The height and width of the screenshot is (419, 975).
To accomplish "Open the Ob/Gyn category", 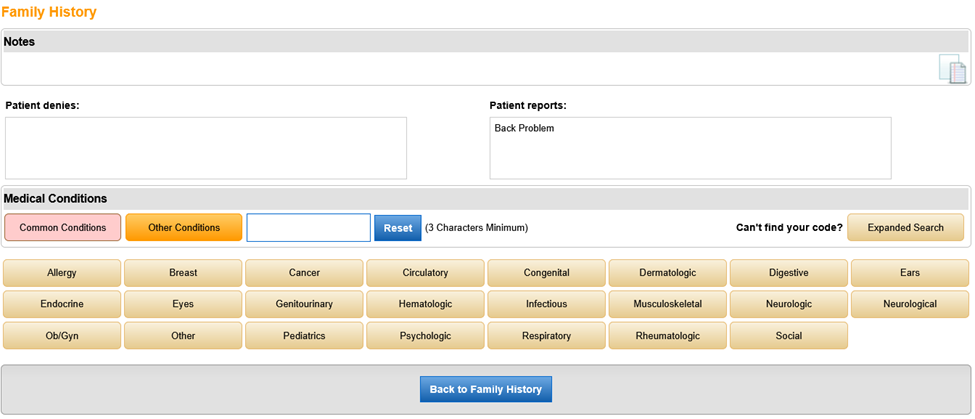I will point(62,336).
